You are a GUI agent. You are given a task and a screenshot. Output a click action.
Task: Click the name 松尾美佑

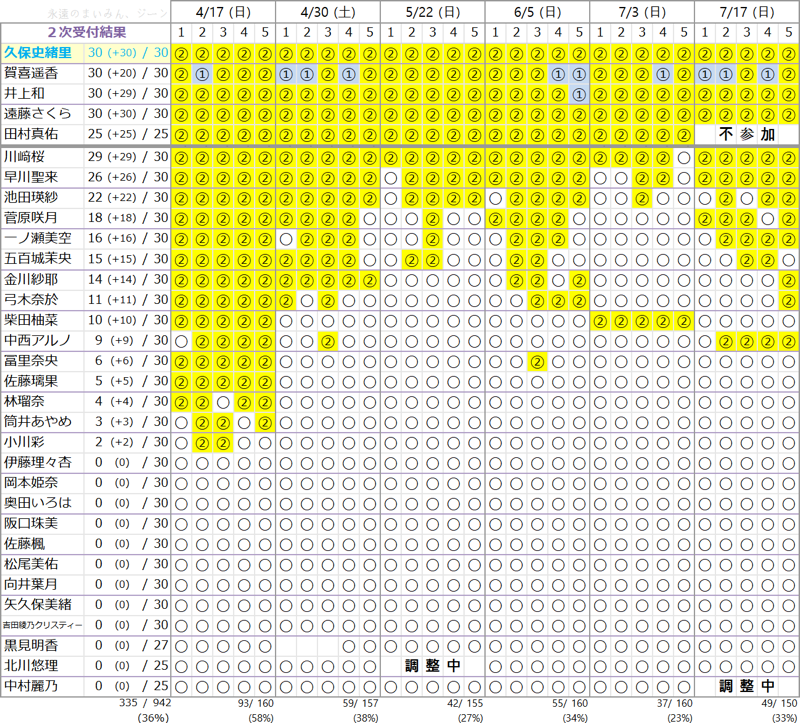(31, 564)
